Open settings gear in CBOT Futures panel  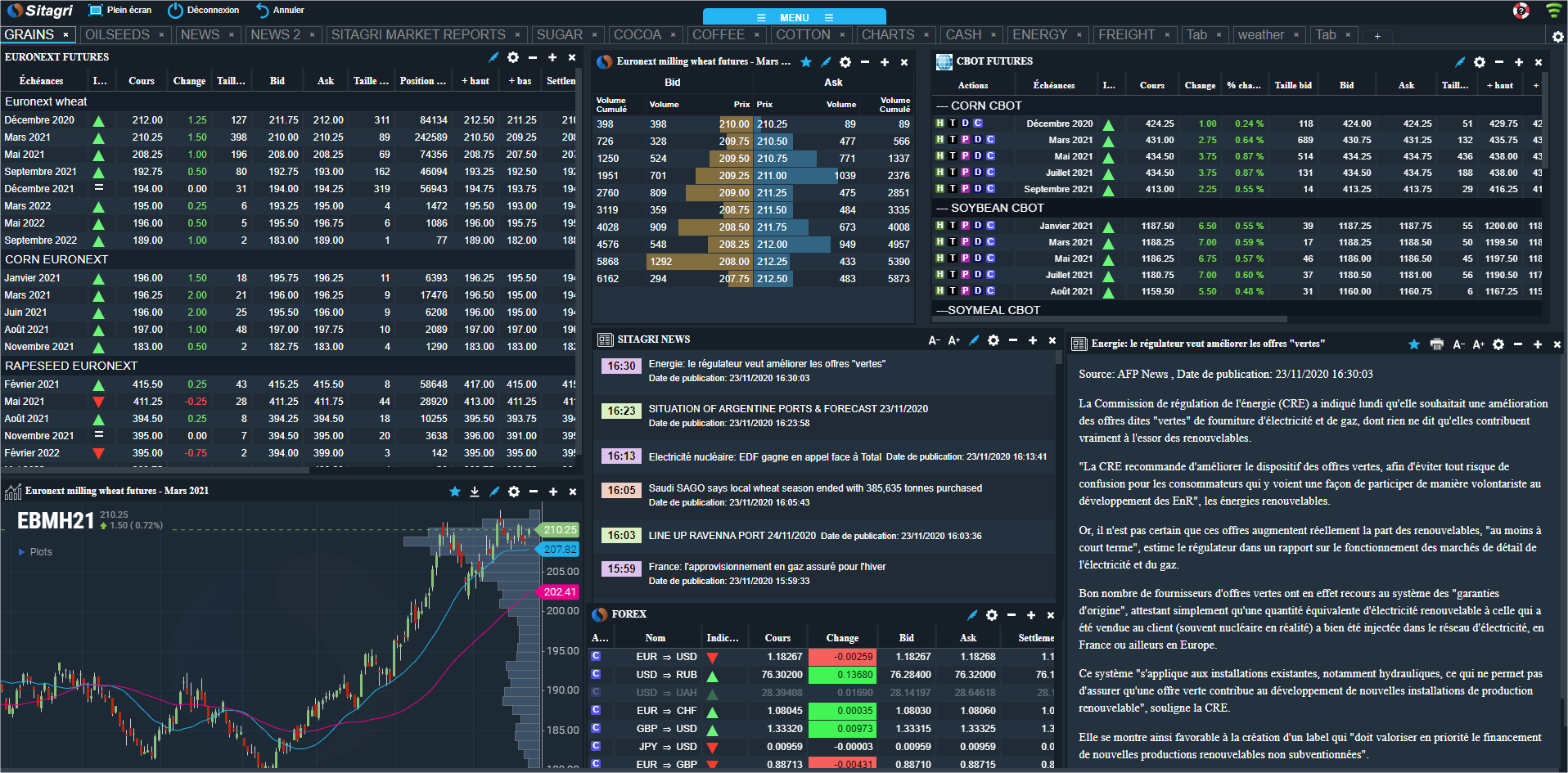coord(1480,62)
